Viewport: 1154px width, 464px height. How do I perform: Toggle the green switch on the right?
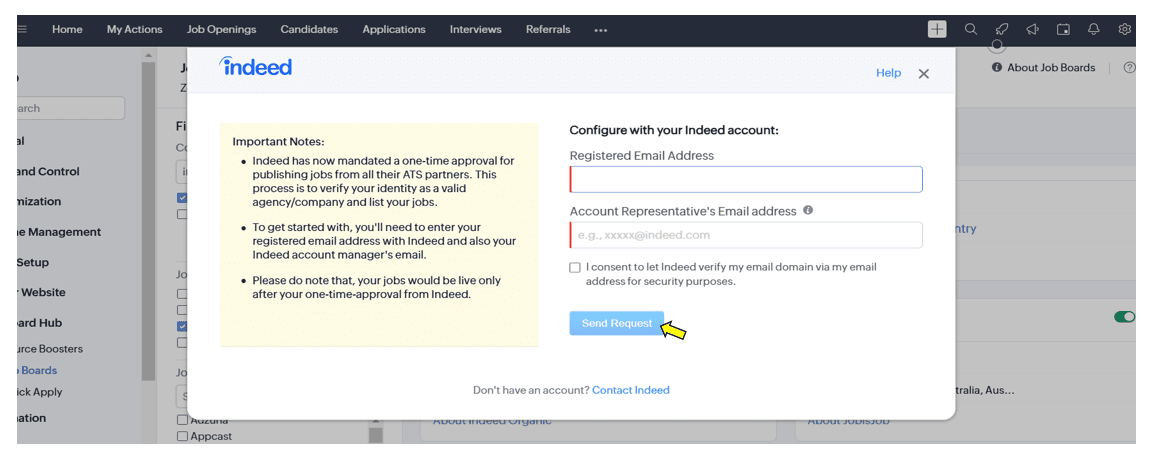point(1125,317)
